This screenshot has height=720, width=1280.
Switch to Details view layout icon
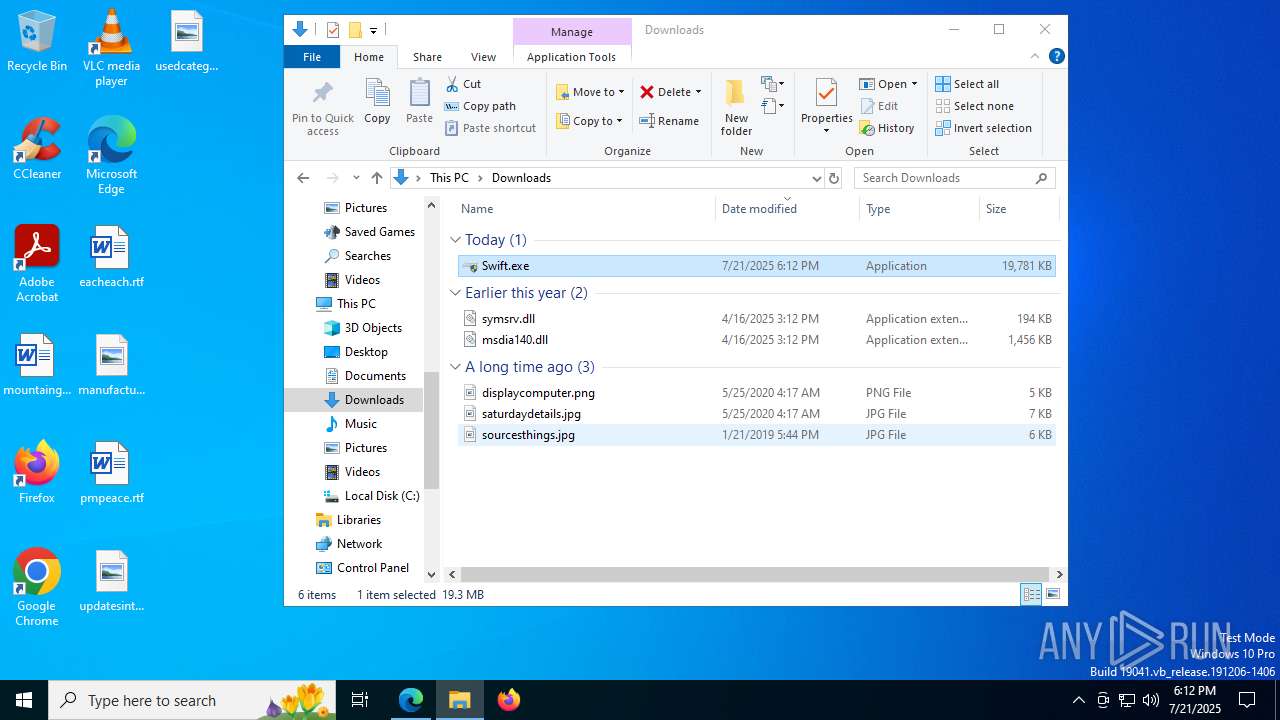tap(1031, 594)
